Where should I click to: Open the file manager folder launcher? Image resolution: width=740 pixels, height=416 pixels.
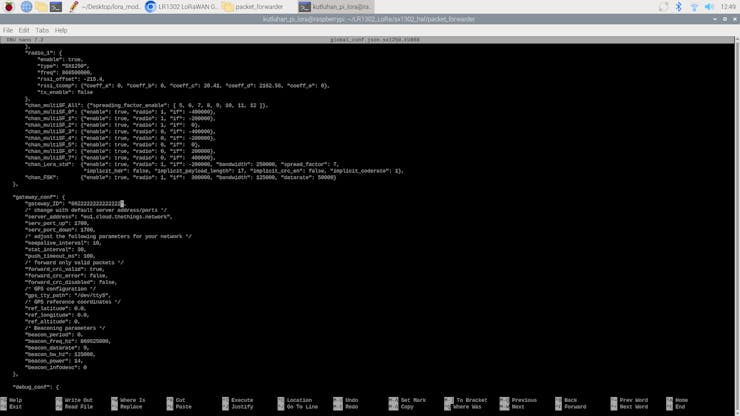point(41,7)
